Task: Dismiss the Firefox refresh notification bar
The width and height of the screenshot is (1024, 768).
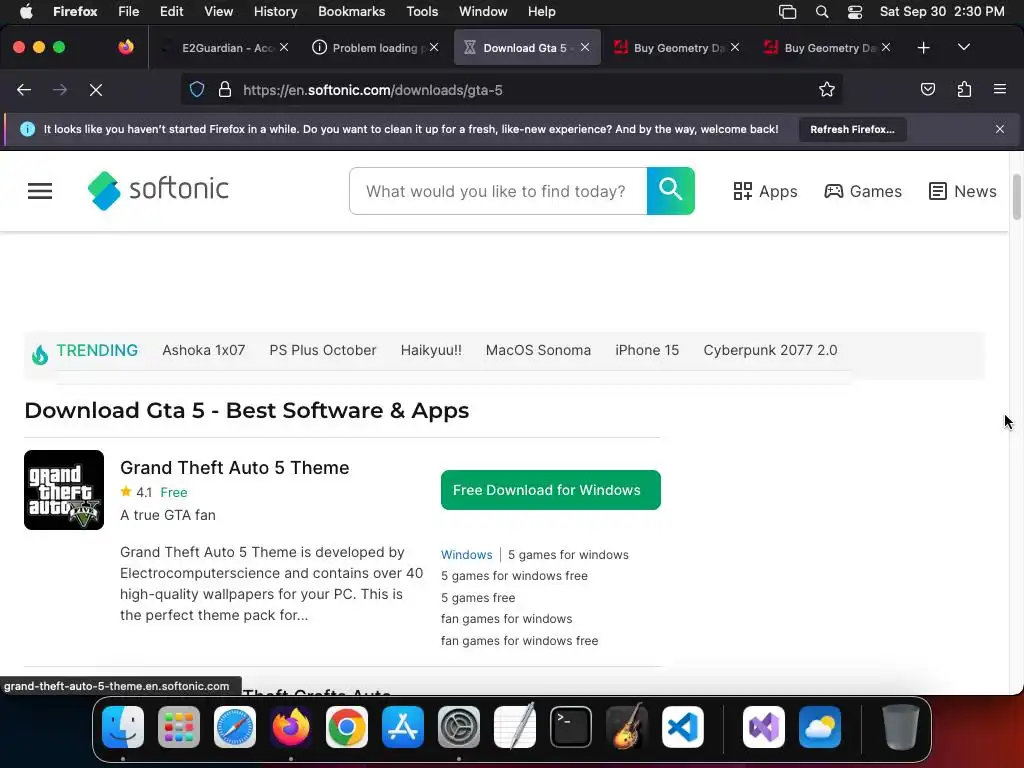Action: coord(1000,129)
